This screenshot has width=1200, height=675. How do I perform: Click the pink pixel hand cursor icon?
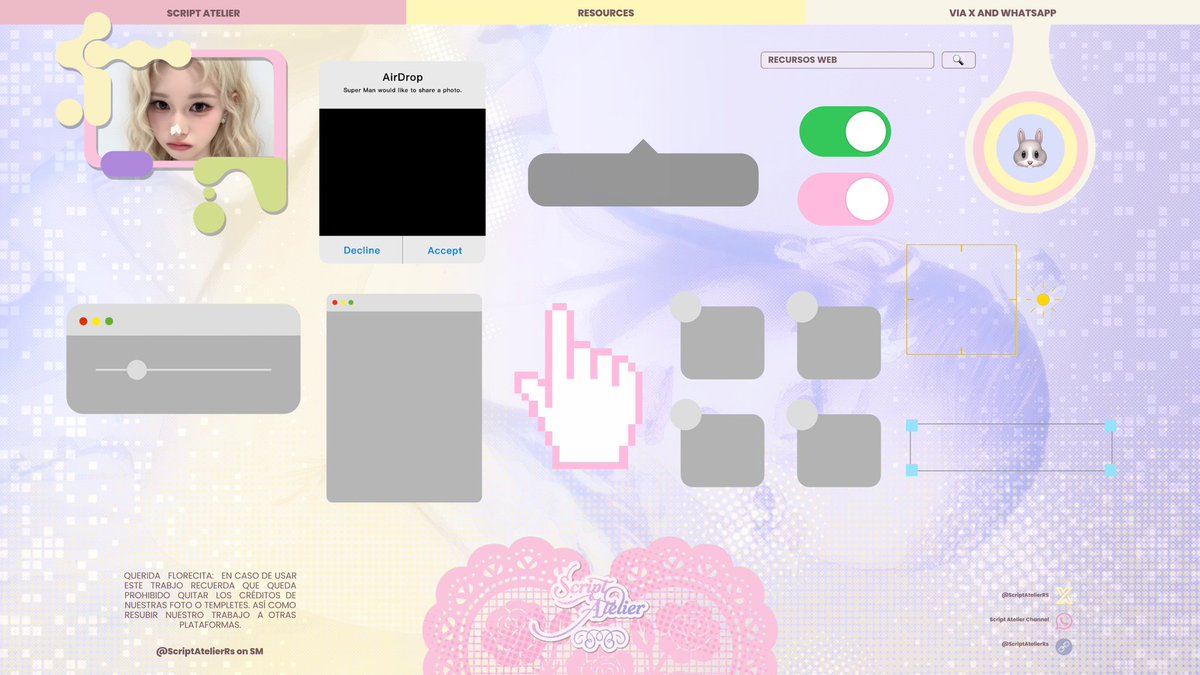coord(578,387)
